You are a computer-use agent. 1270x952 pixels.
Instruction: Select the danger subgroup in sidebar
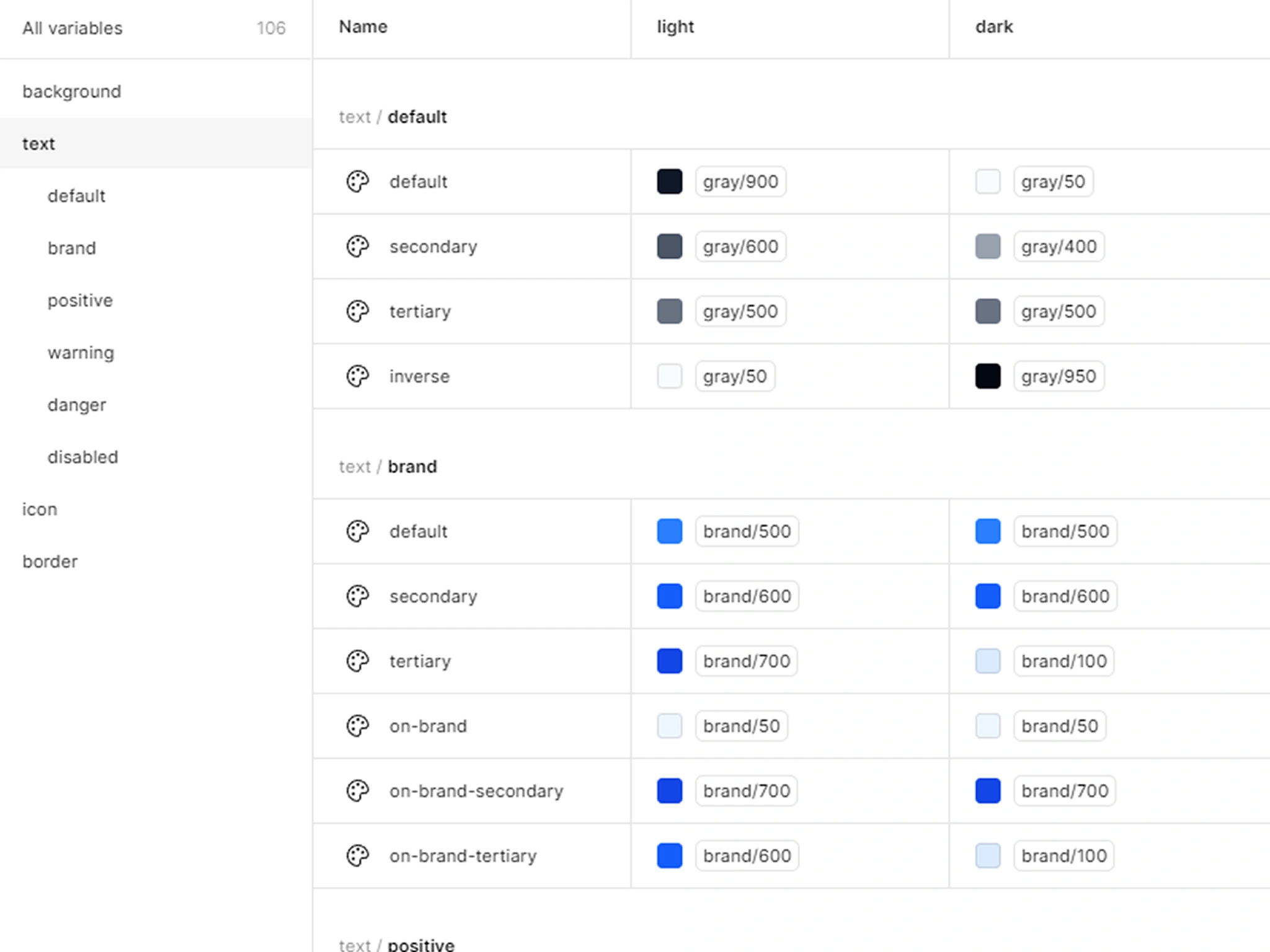(x=76, y=404)
